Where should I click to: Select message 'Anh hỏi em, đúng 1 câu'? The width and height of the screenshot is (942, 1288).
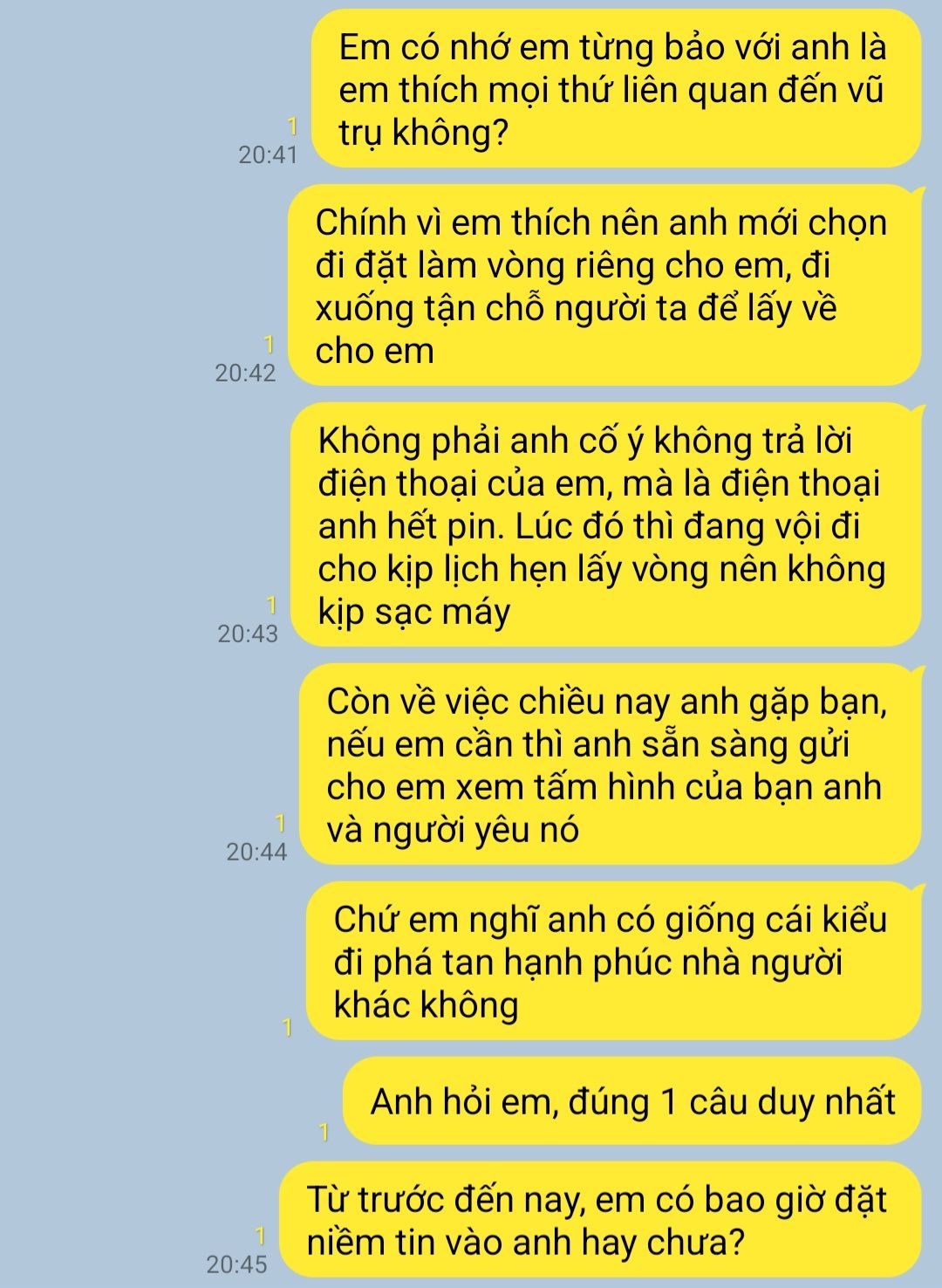click(x=632, y=1101)
